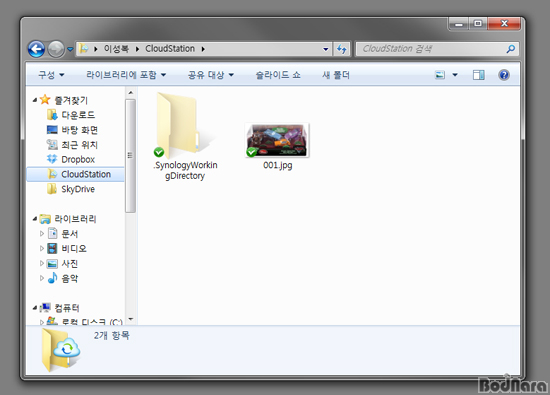Expand the 문서 library
Image resolution: width=550 pixels, height=395 pixels.
42,233
